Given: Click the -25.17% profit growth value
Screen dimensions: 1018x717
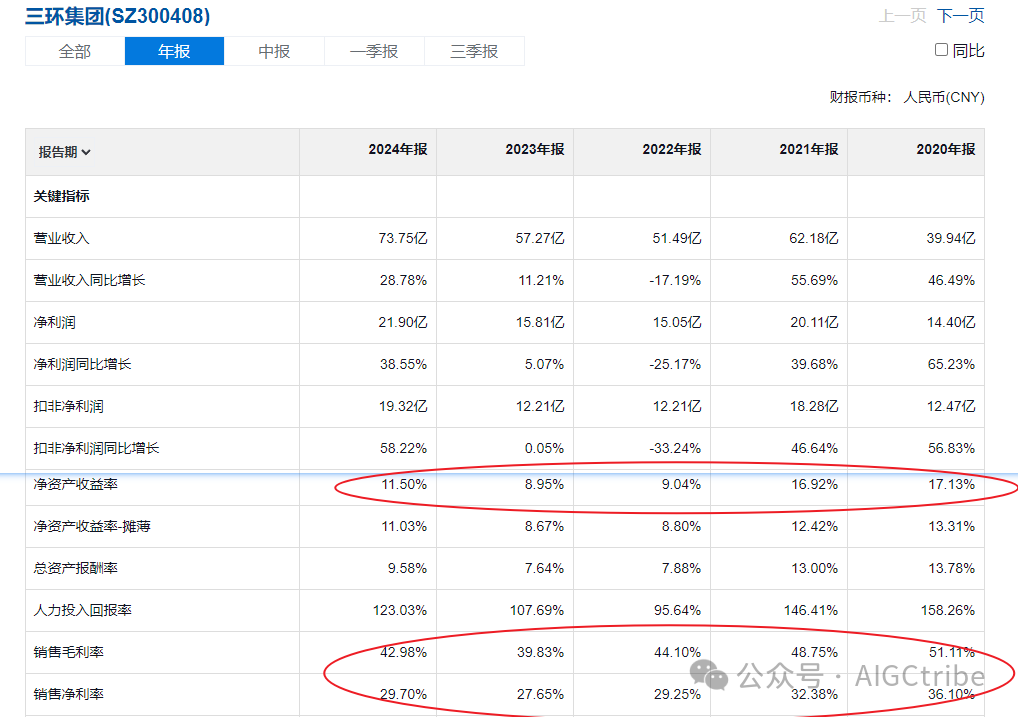Looking at the screenshot, I should point(675,364).
